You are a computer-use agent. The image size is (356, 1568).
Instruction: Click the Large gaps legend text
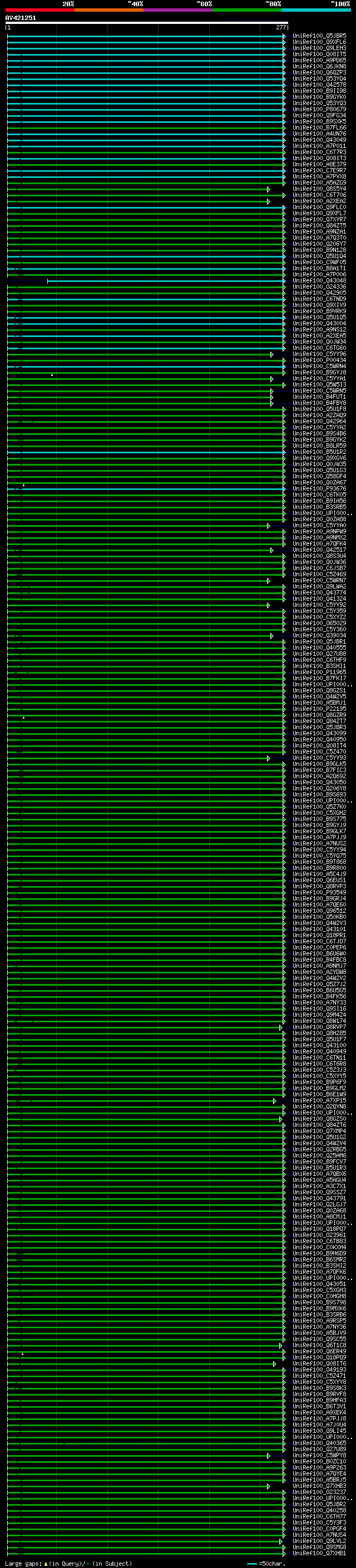[68, 1564]
